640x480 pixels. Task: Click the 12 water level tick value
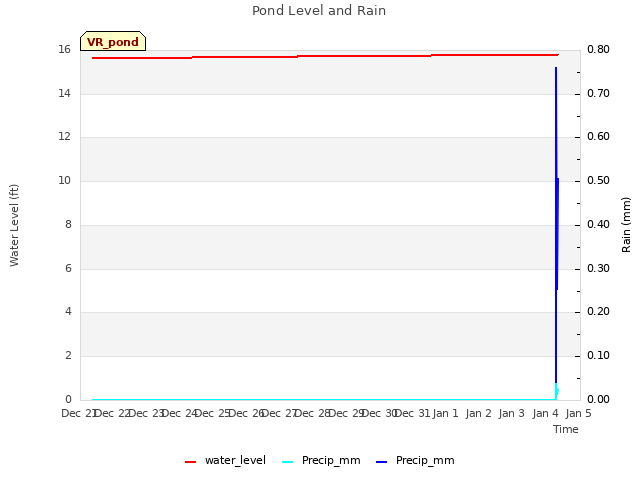click(64, 136)
